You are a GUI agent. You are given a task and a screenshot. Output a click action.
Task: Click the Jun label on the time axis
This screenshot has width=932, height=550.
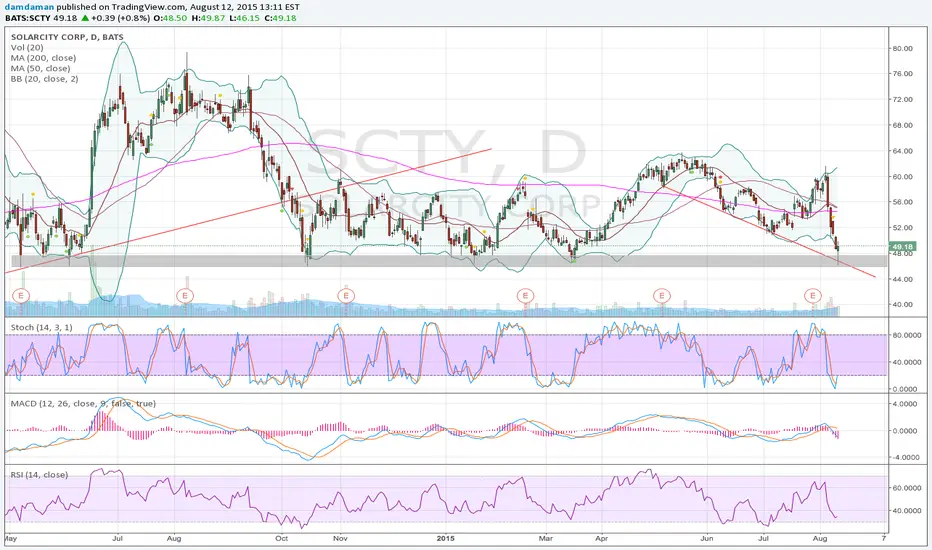click(x=707, y=539)
